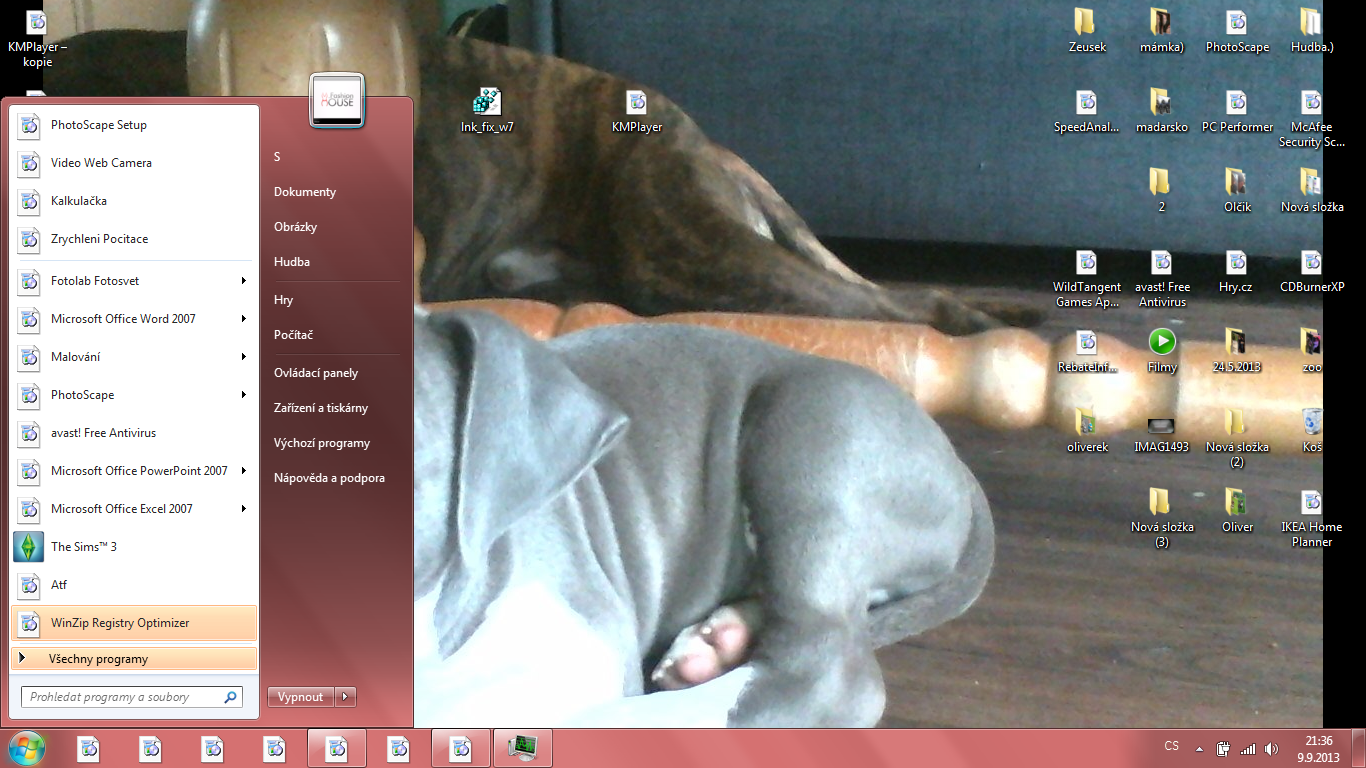This screenshot has height=768, width=1366.
Task: Open Zařízení a tiskárny
Action: point(321,408)
